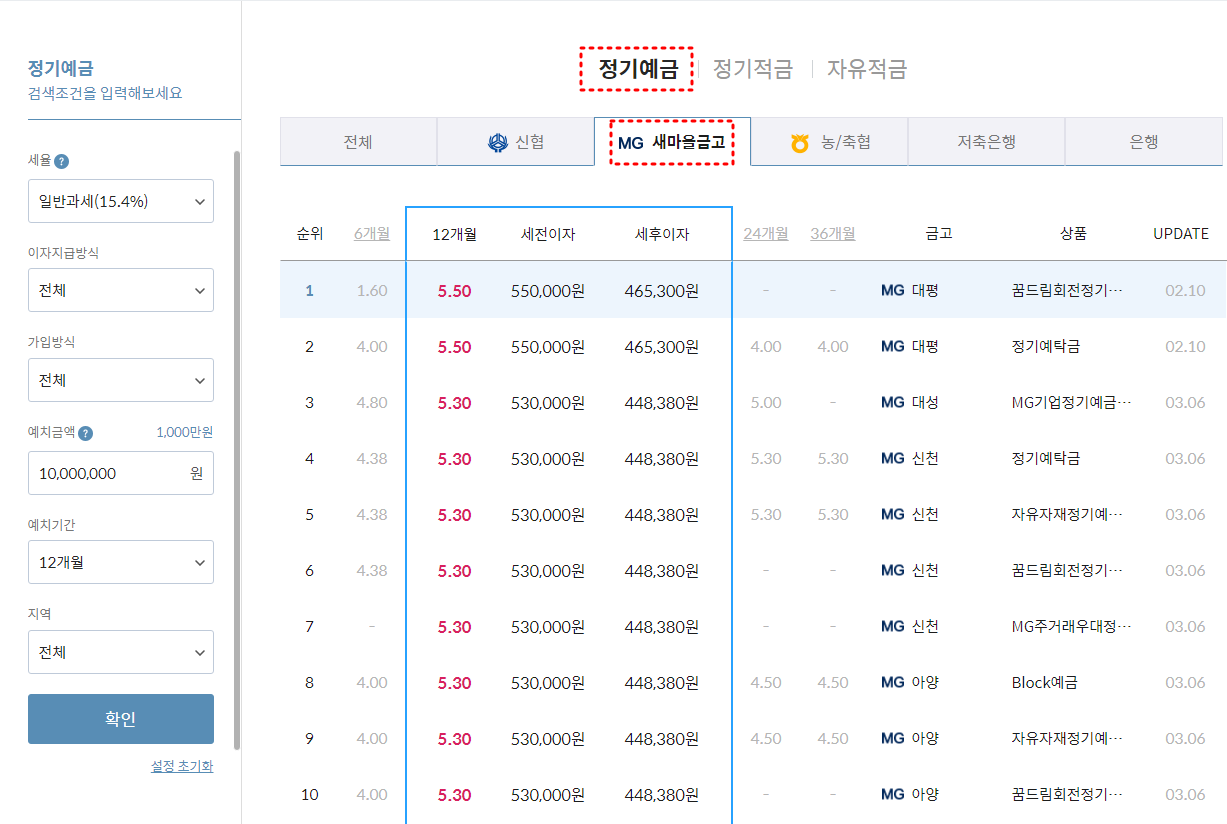Click the 1,000만원 amount label
This screenshot has width=1227, height=824.
click(185, 433)
